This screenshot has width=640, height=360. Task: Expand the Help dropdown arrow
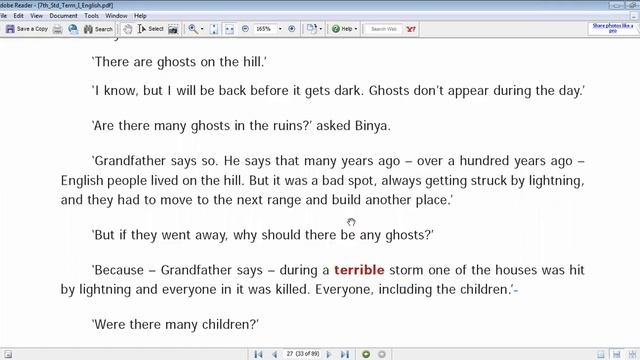356,29
